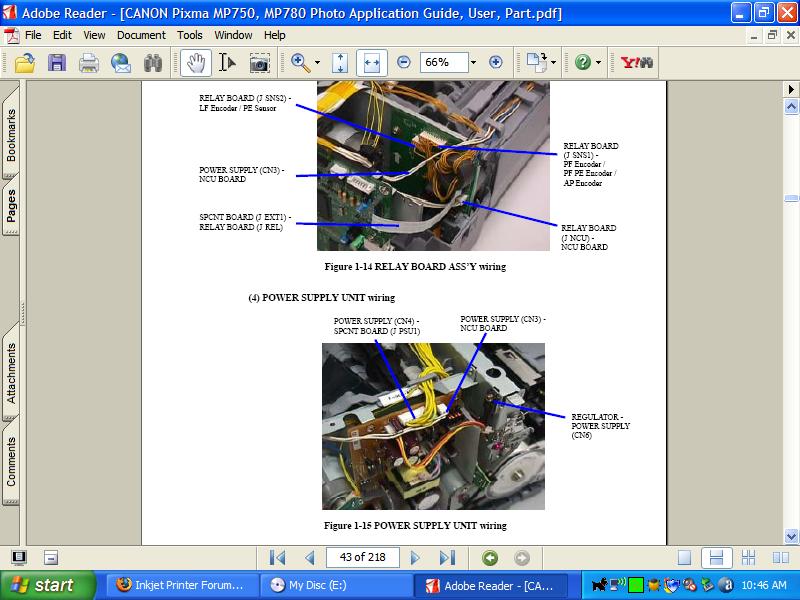Print the document using the printer icon
Viewport: 800px width, 600px height.
pos(89,63)
